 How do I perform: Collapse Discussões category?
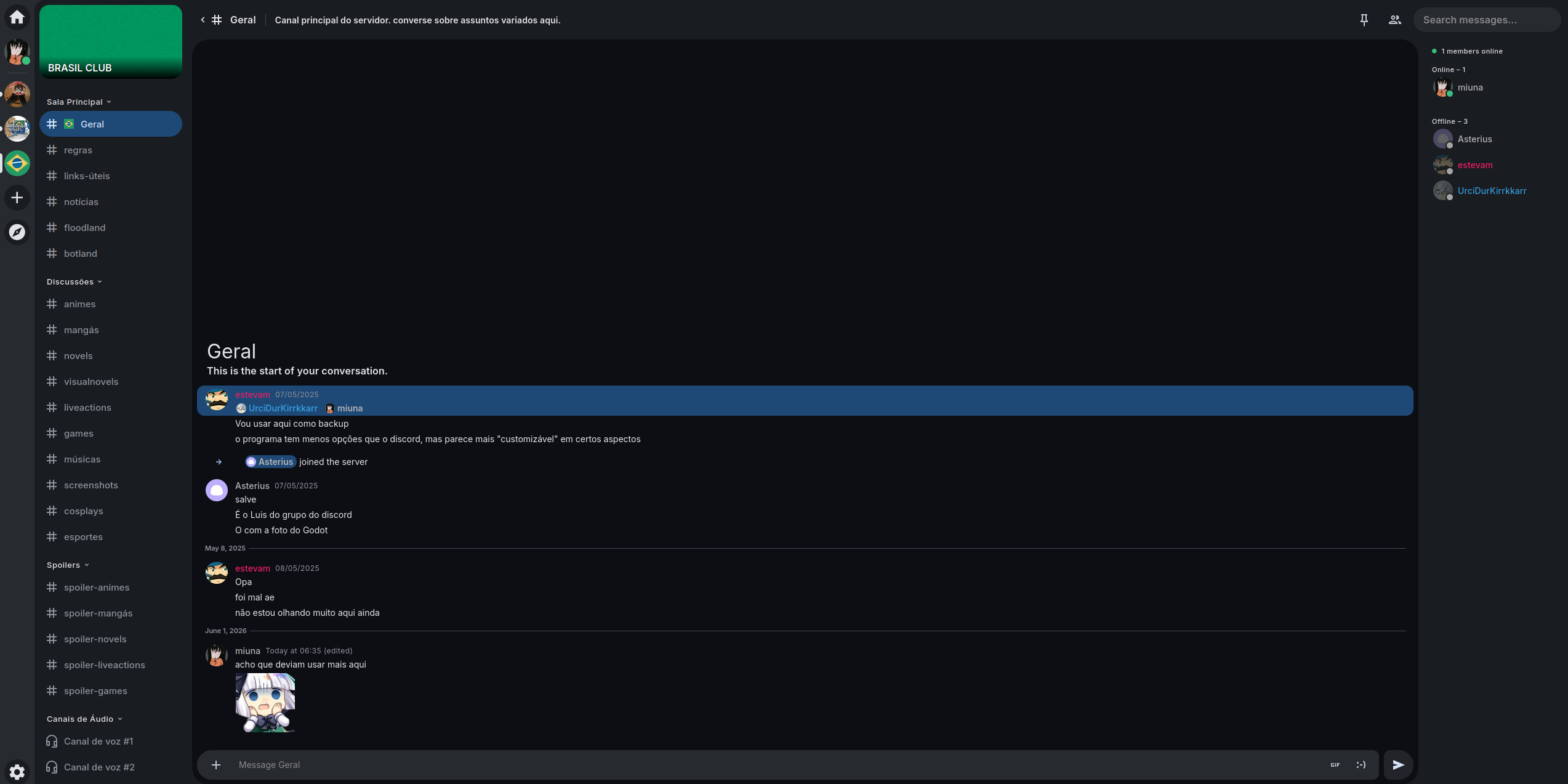click(x=74, y=281)
